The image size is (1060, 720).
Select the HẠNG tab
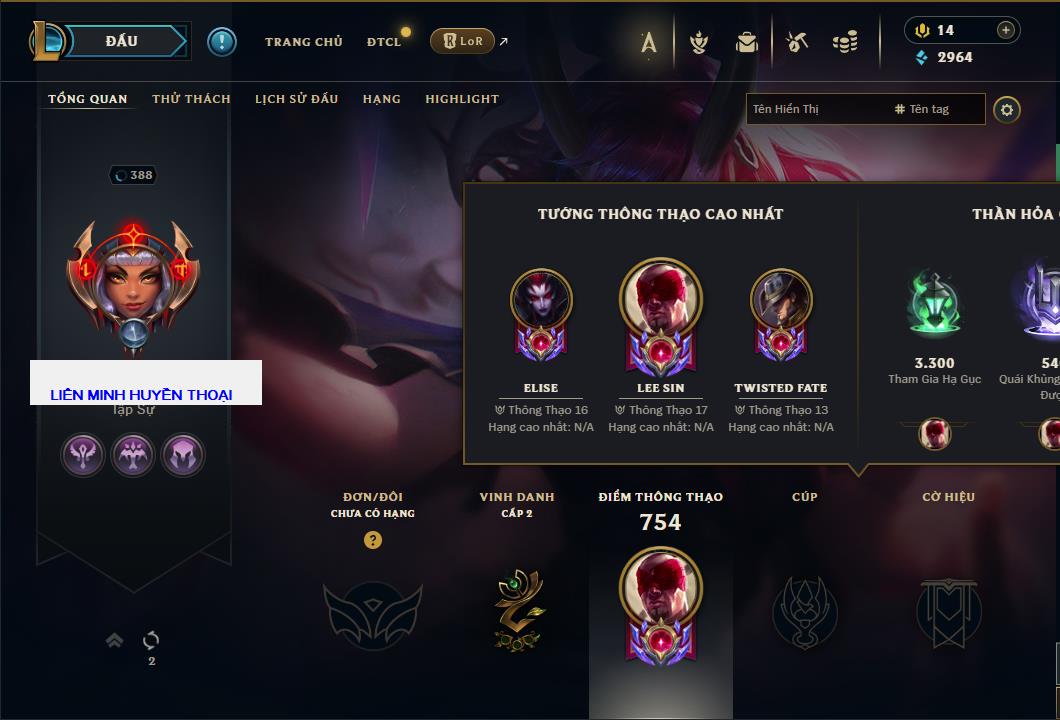381,99
